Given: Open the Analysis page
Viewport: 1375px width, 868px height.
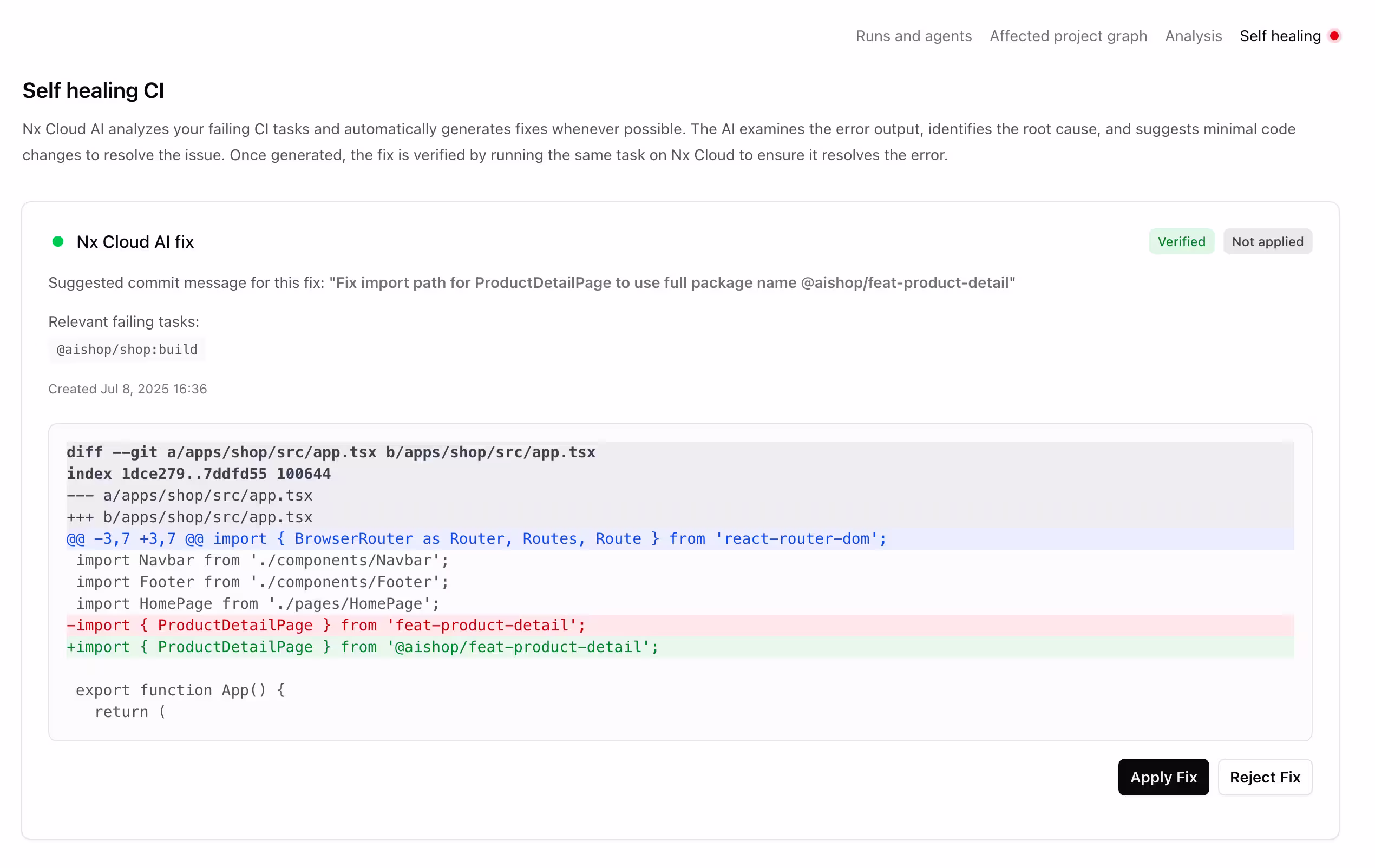Looking at the screenshot, I should (1193, 35).
